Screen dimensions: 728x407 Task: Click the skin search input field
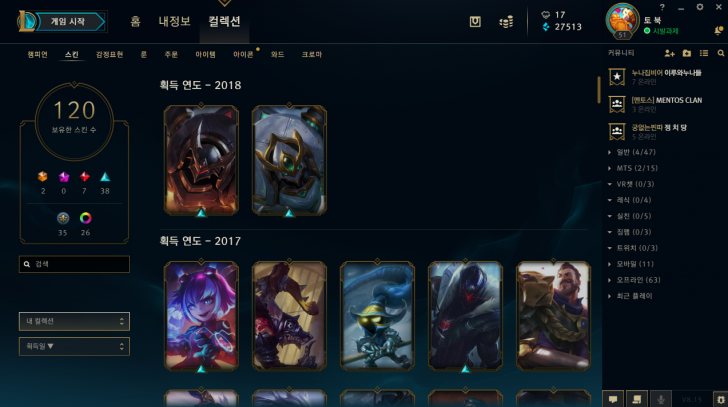(74, 264)
